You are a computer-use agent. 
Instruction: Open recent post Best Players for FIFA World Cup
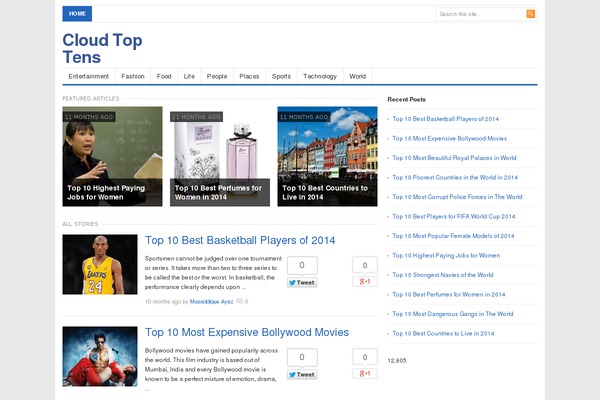tap(454, 217)
